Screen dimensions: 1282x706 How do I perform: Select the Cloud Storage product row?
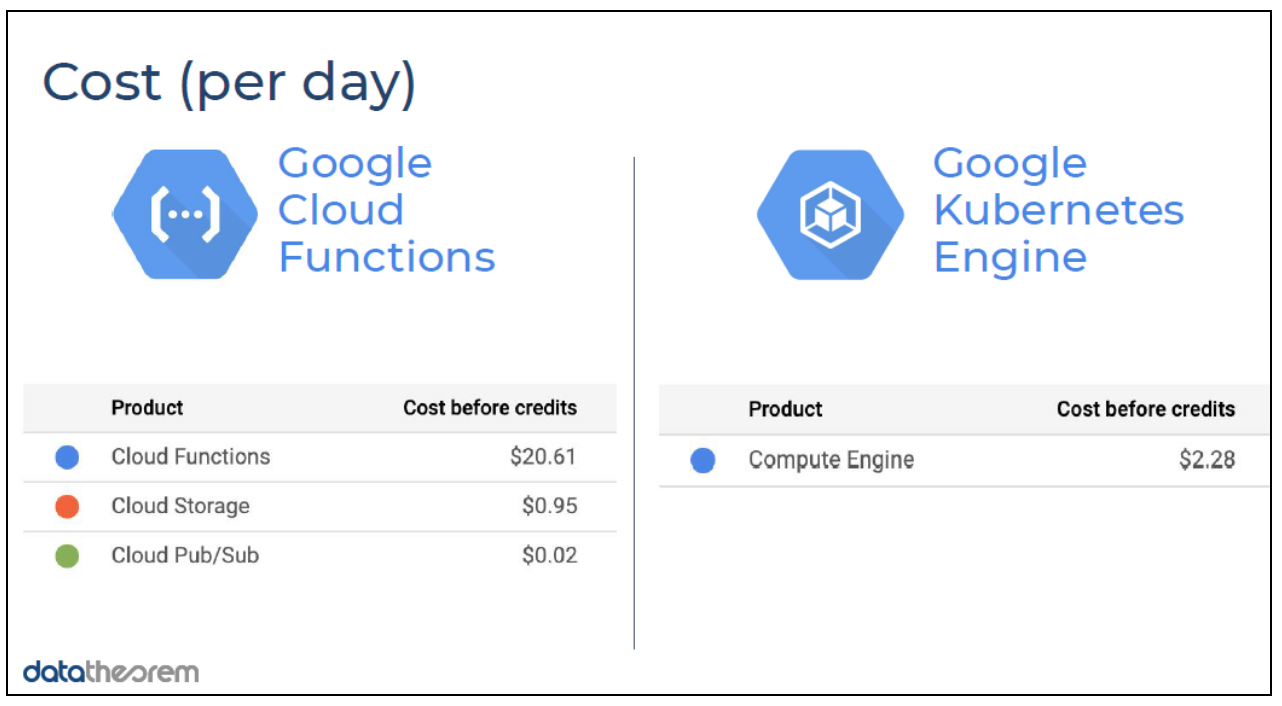320,506
